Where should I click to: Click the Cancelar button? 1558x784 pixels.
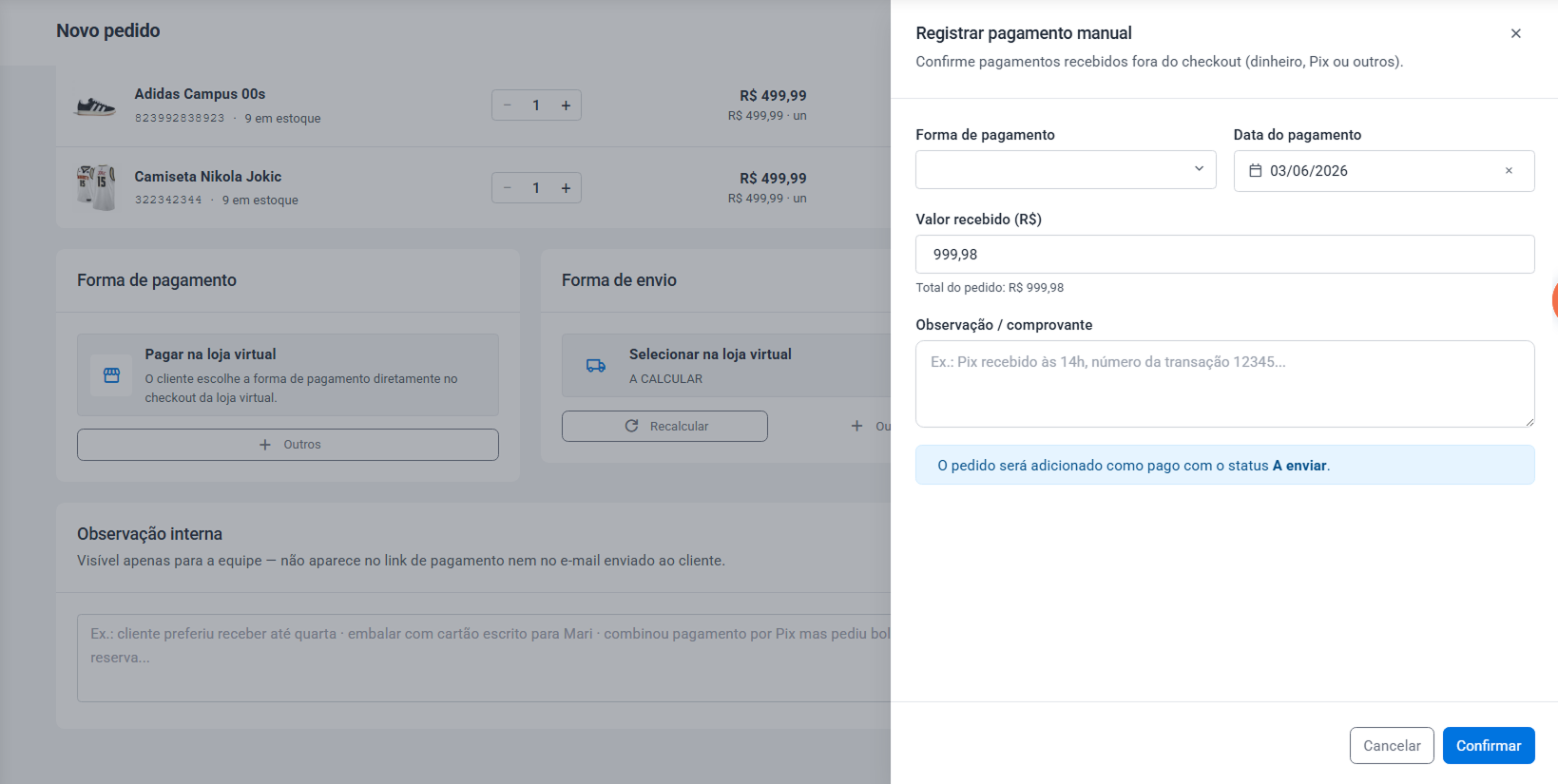(x=1392, y=746)
